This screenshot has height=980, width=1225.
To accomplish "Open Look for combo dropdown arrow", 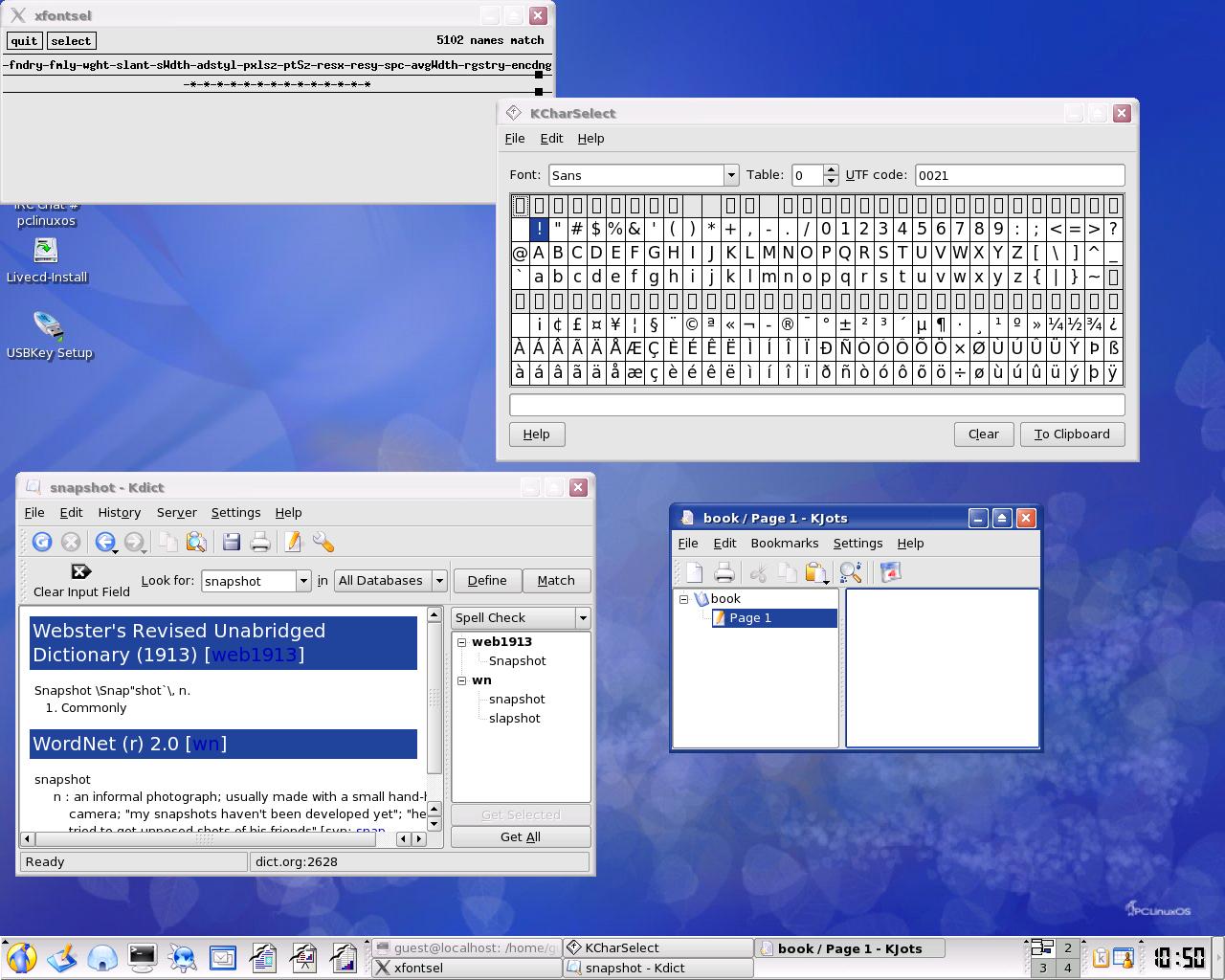I will click(x=303, y=581).
